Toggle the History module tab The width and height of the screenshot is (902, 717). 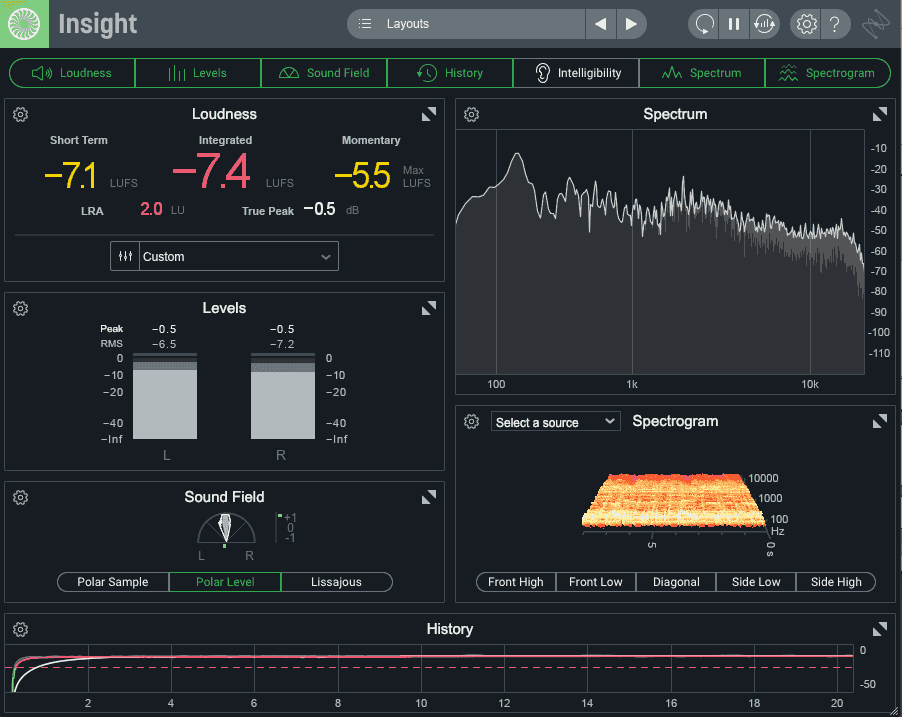[450, 73]
